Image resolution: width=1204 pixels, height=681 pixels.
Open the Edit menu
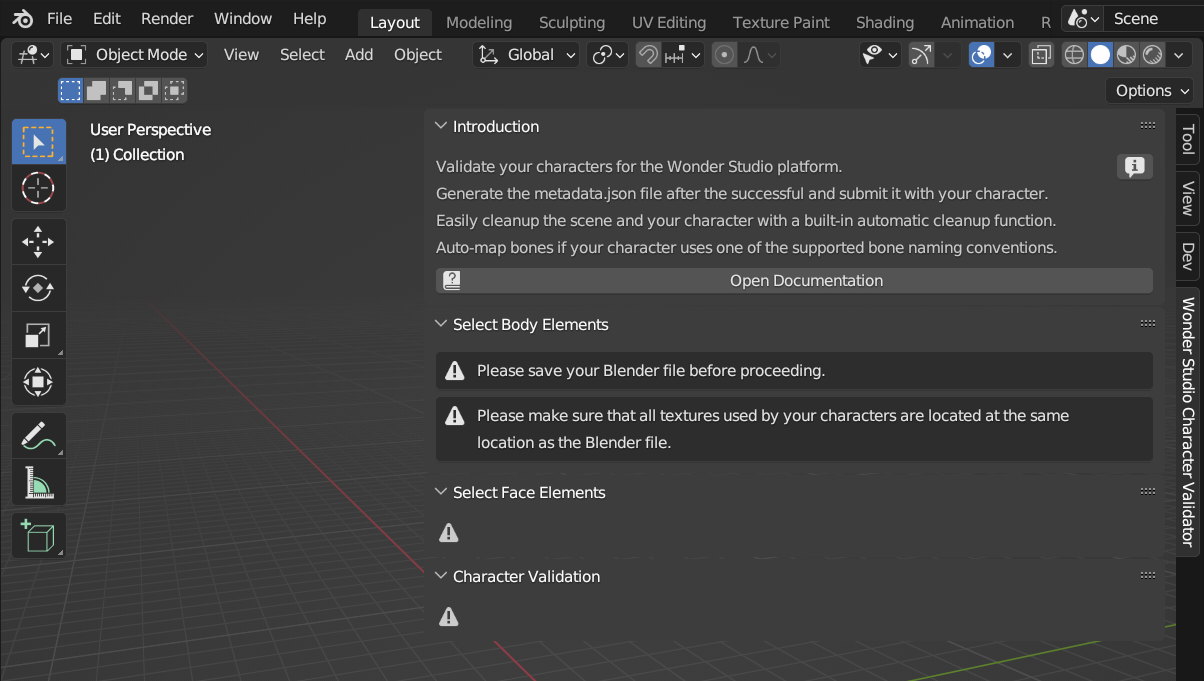107,19
